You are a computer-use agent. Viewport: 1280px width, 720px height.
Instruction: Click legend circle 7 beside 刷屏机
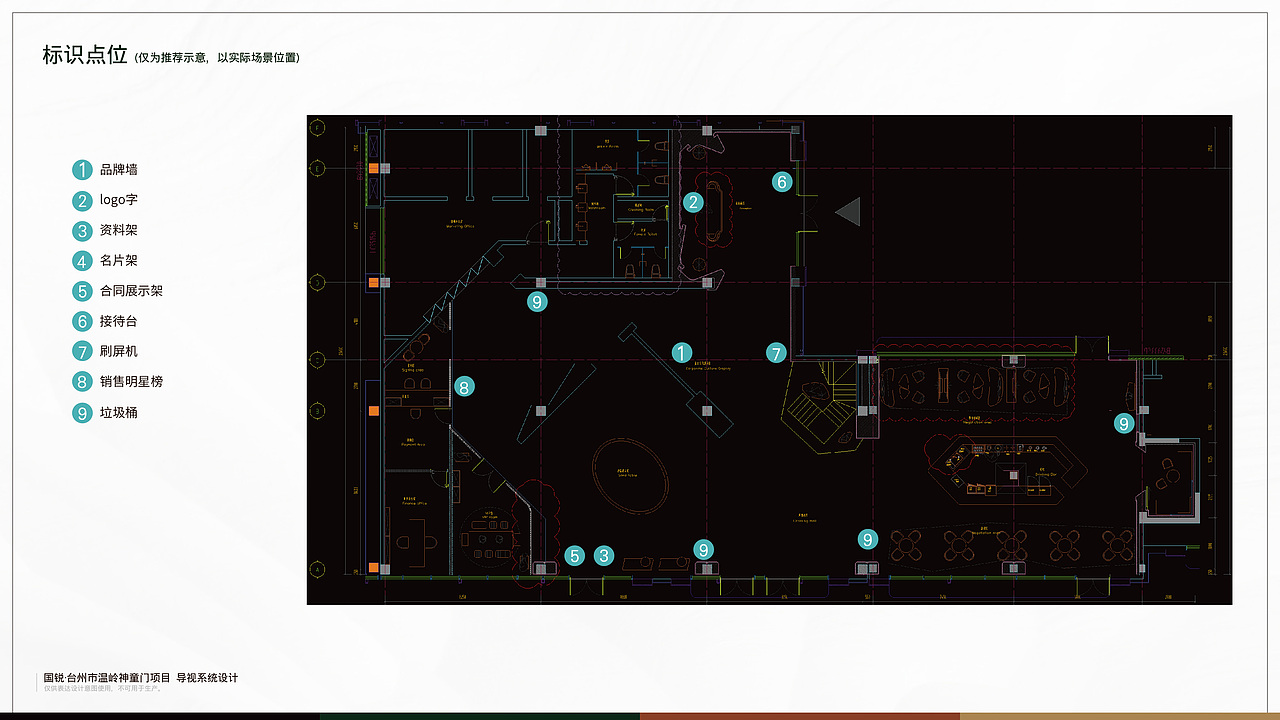coord(82,351)
